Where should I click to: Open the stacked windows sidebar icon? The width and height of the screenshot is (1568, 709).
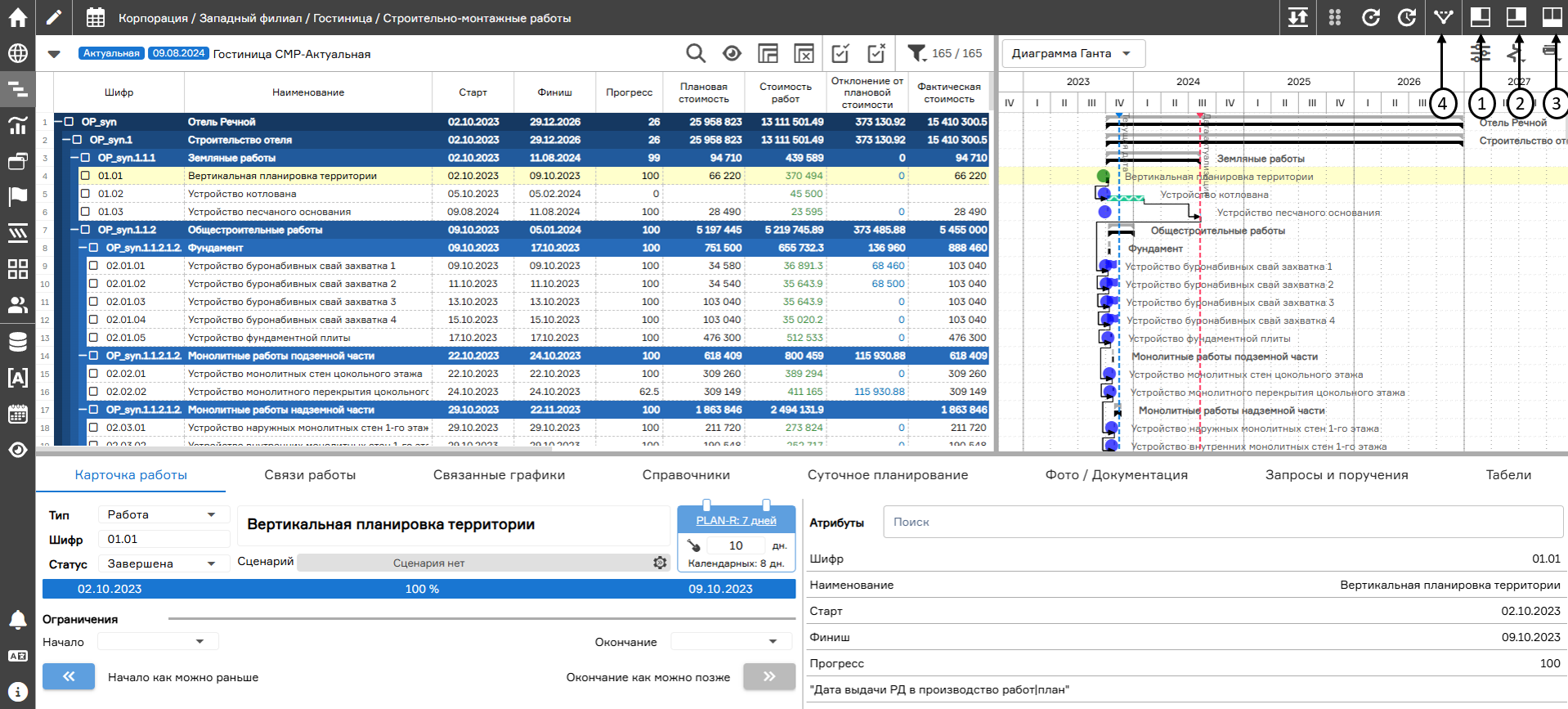17,161
